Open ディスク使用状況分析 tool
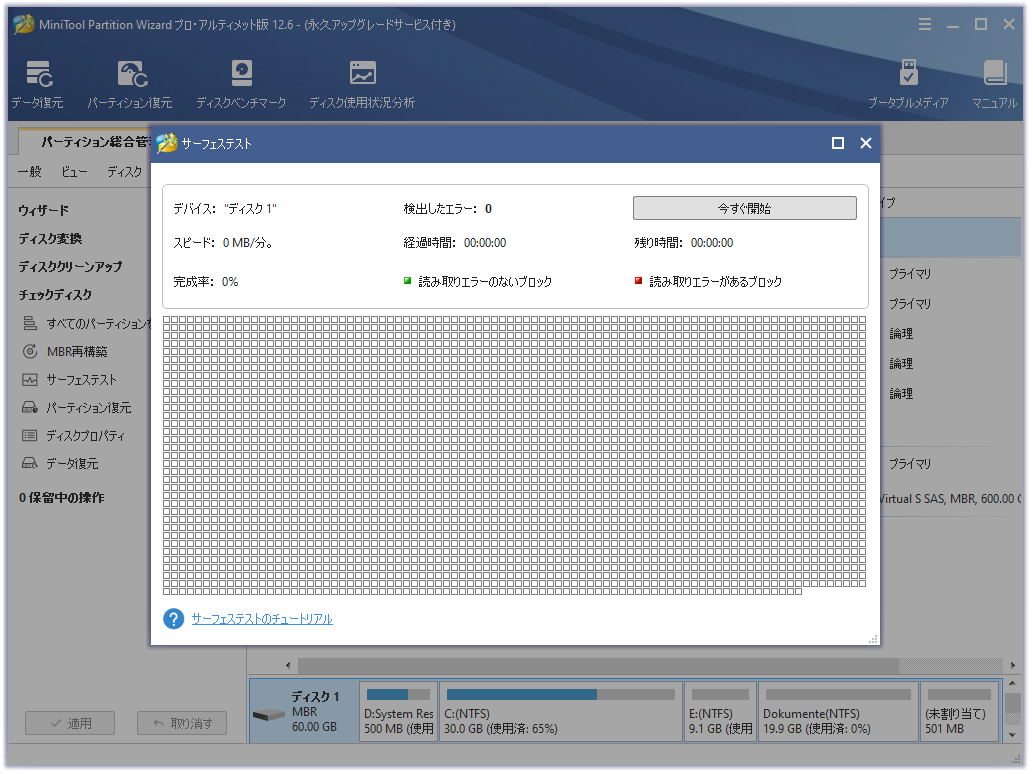 (x=361, y=84)
